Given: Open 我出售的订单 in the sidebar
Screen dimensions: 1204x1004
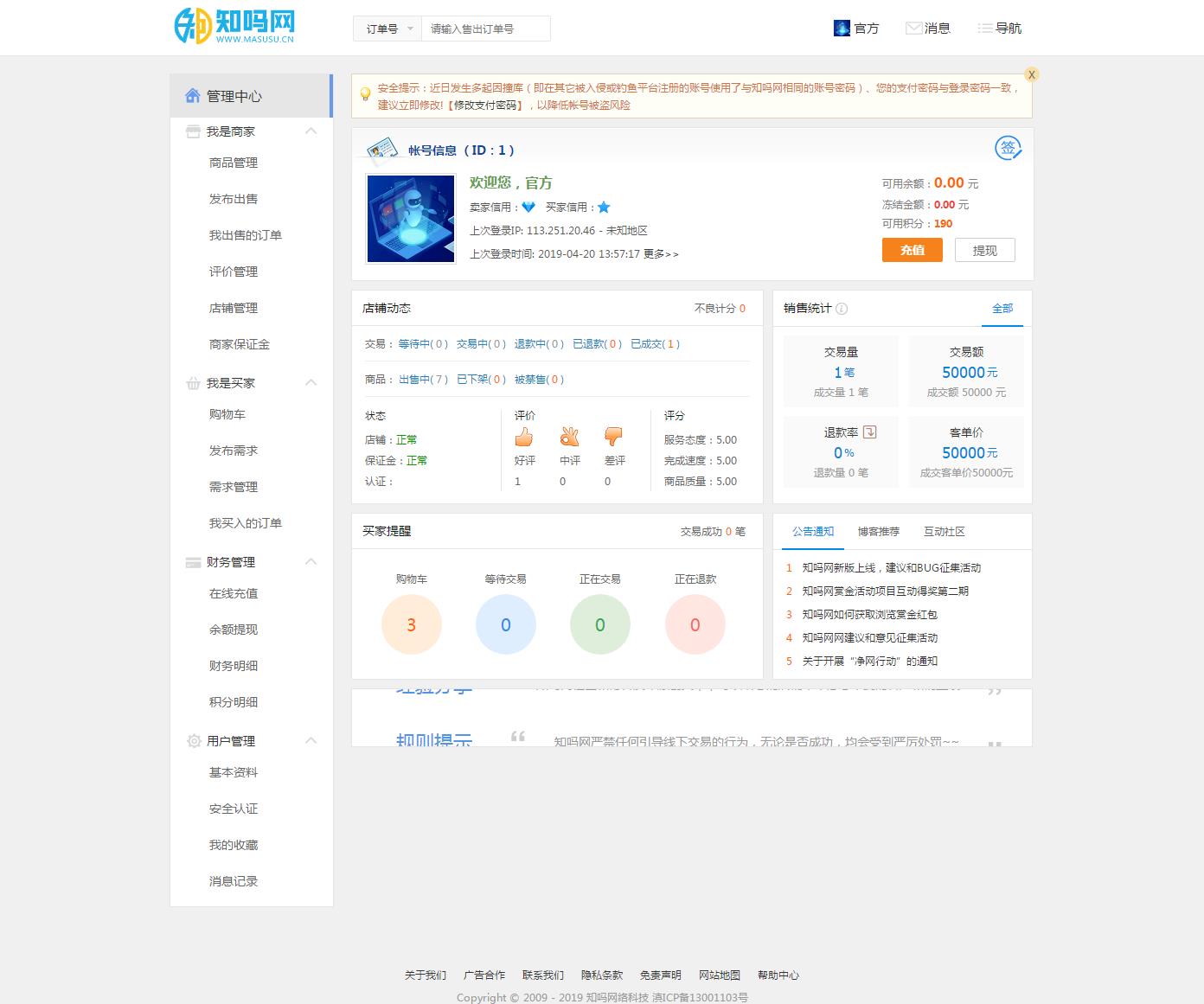Looking at the screenshot, I should [246, 235].
